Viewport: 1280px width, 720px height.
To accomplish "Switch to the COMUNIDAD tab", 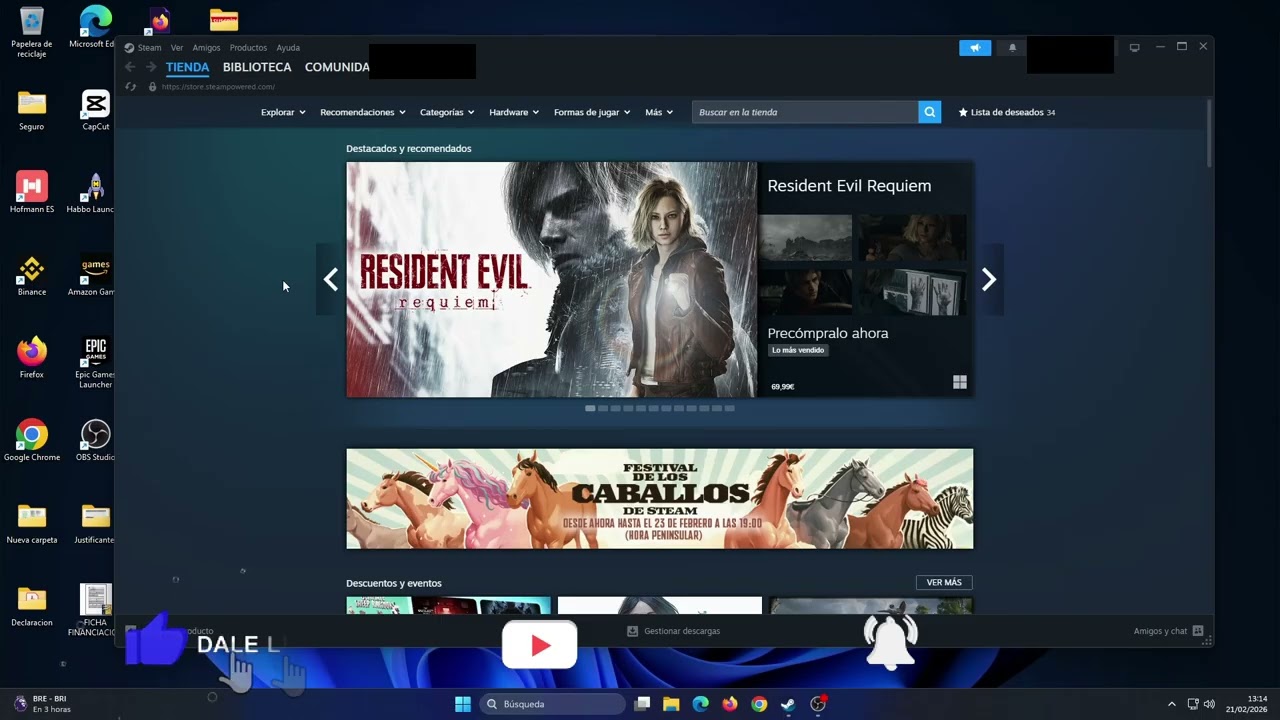I will point(337,67).
